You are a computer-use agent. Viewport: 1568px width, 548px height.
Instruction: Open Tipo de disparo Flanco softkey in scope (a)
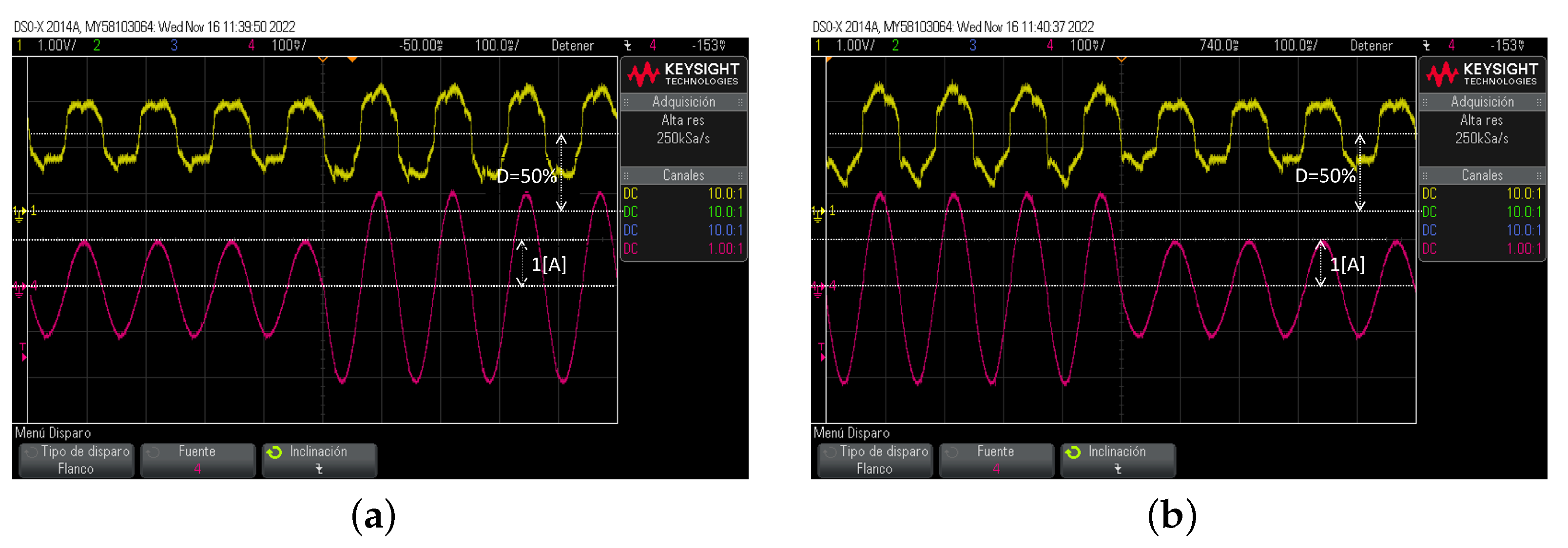click(x=76, y=460)
